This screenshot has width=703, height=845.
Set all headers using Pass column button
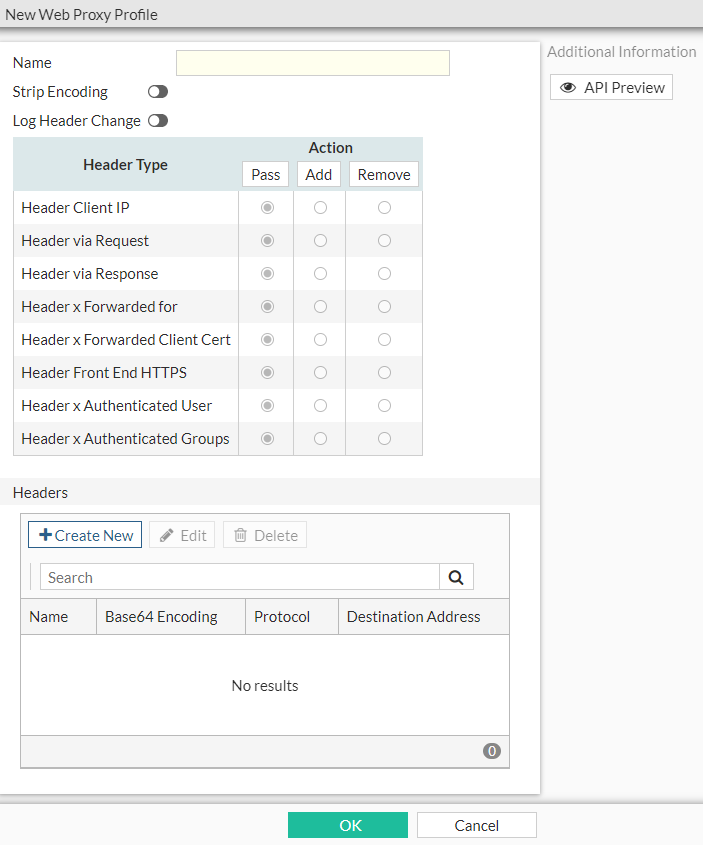tap(266, 174)
